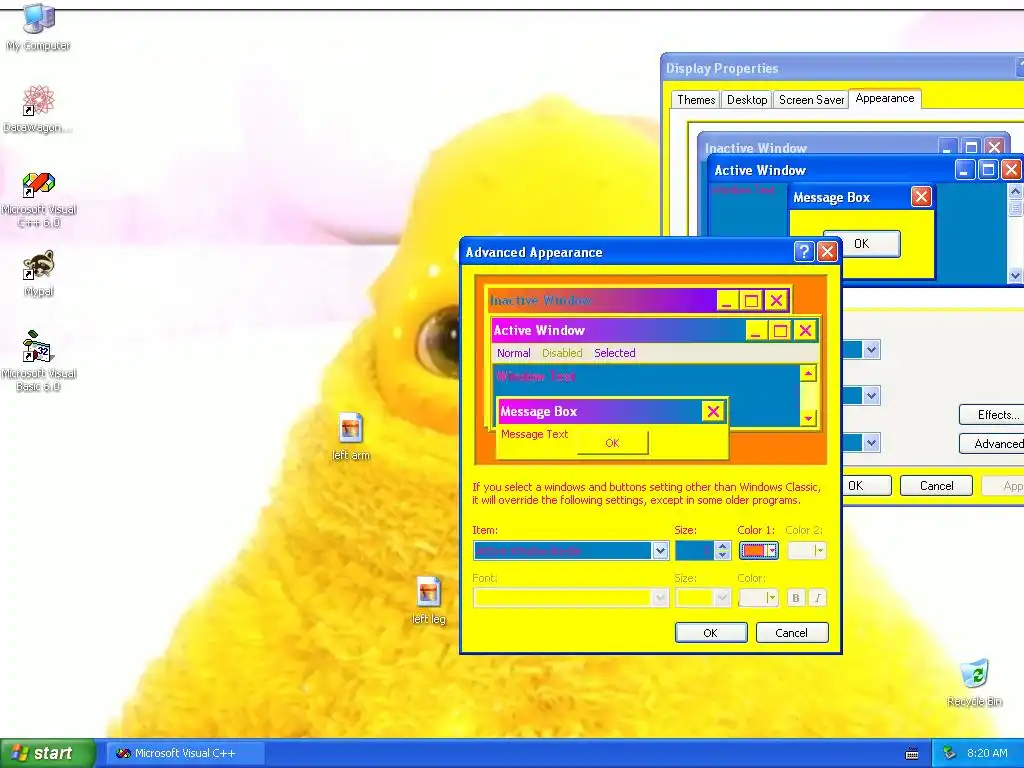Click the disabled Bold font button
The height and width of the screenshot is (768, 1024).
coord(795,598)
